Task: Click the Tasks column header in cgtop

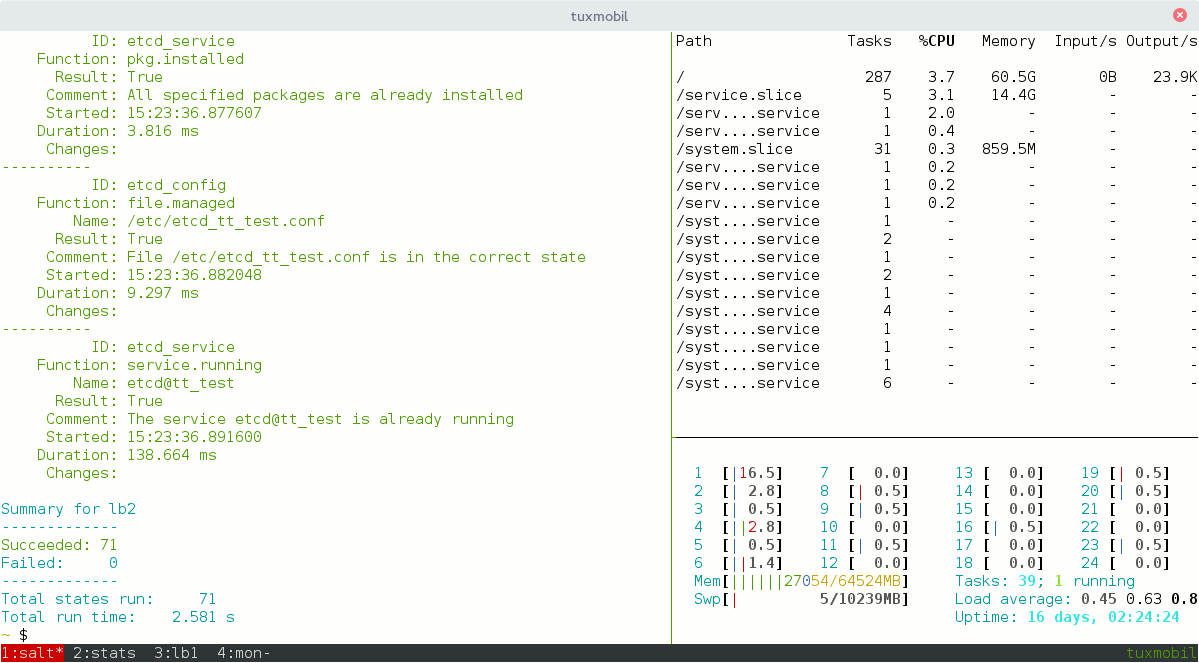Action: click(x=869, y=41)
